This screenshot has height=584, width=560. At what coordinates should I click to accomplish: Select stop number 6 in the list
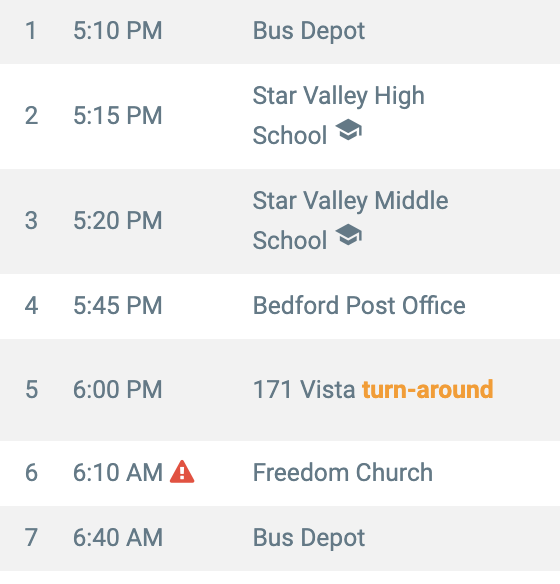pos(31,473)
